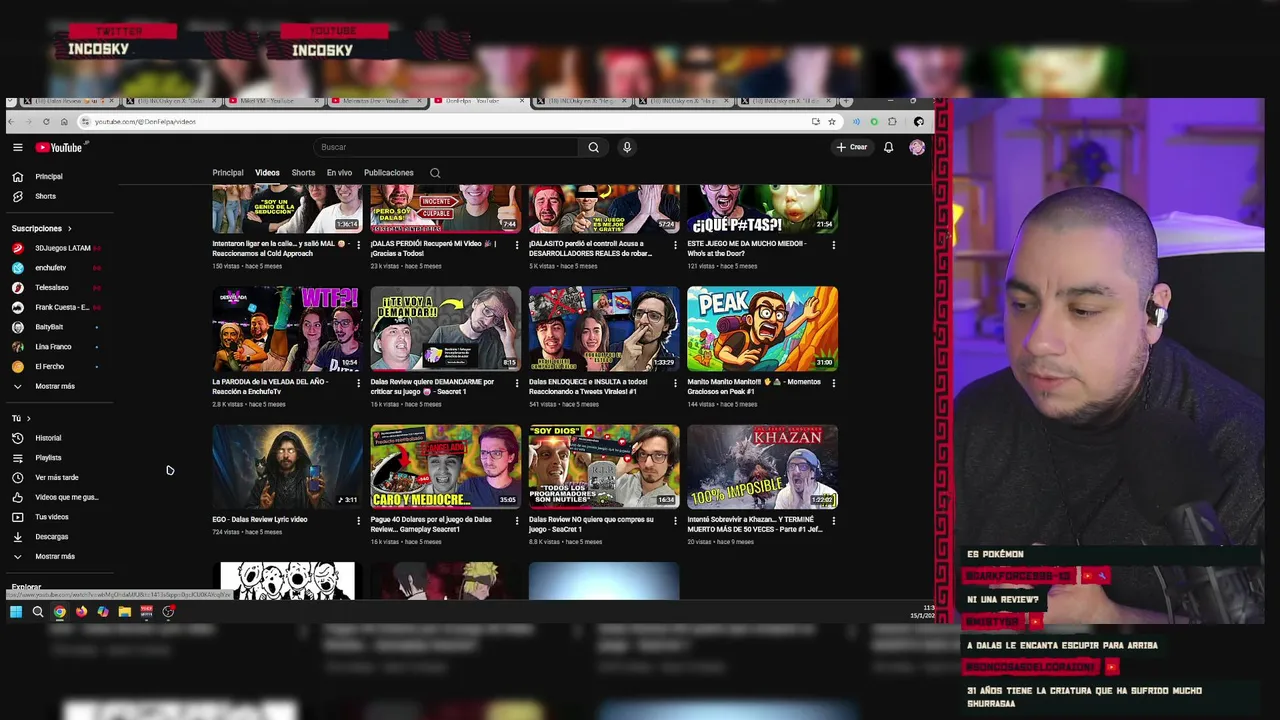Open the YouTube hamburger guide menu
Viewport: 1280px width, 720px height.
(17, 147)
